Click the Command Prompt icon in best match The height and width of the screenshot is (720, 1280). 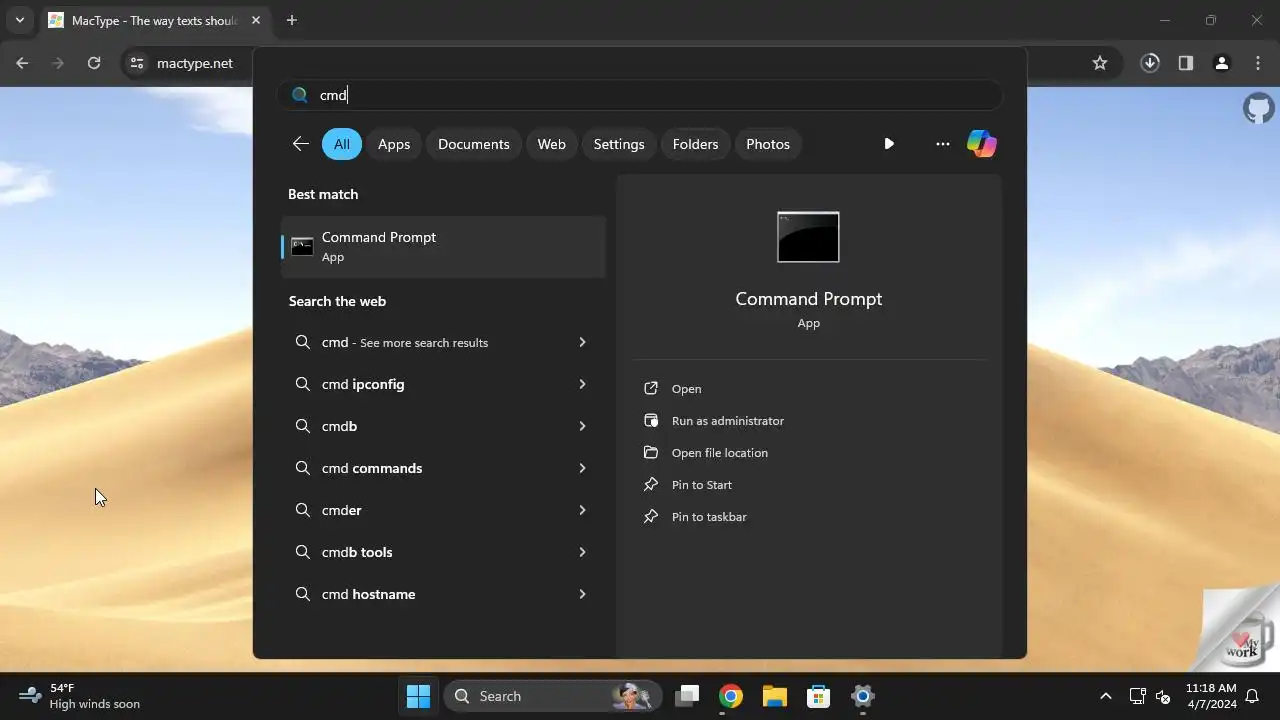pyautogui.click(x=302, y=247)
